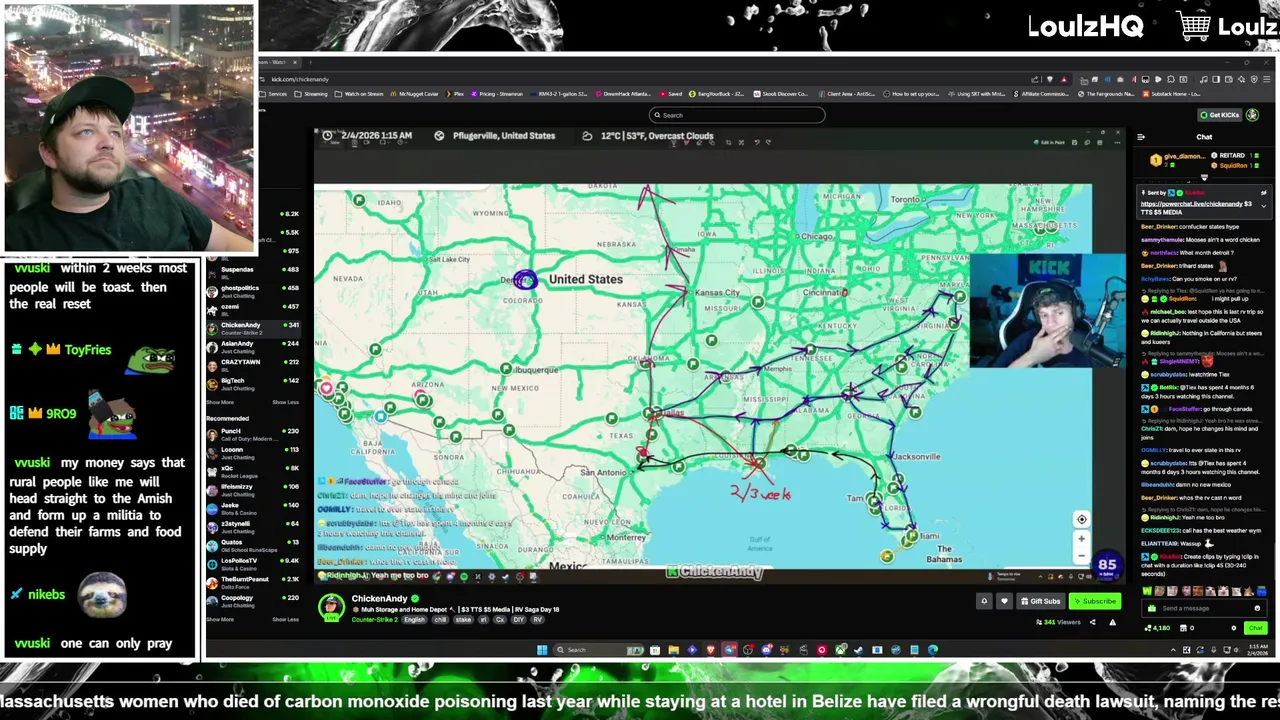
Task: Click the Counter-Strike 2 category link
Action: point(374,620)
